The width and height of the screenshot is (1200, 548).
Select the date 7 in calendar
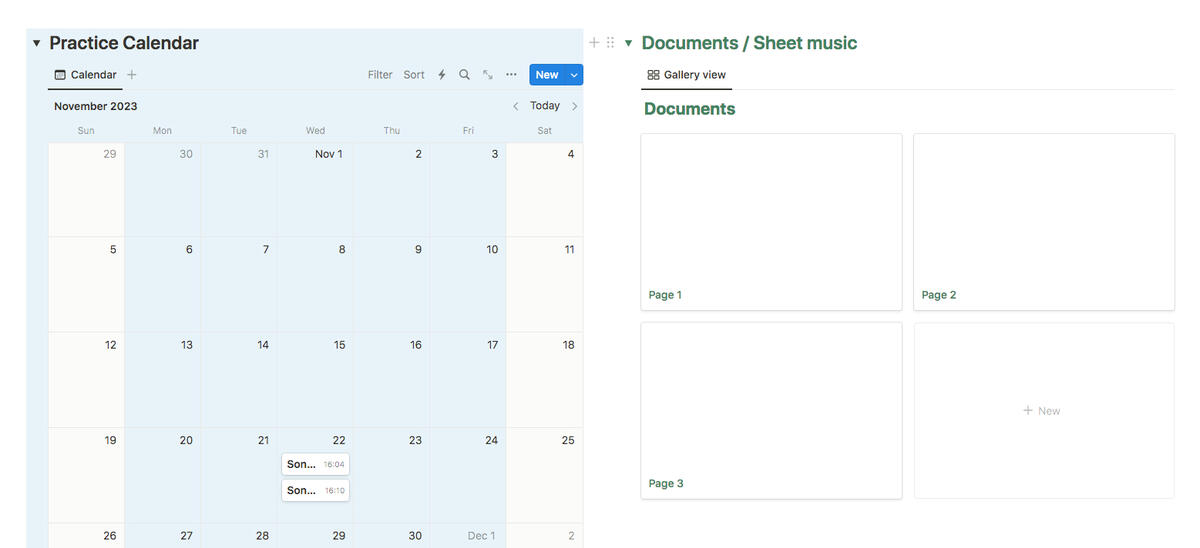[239, 284]
